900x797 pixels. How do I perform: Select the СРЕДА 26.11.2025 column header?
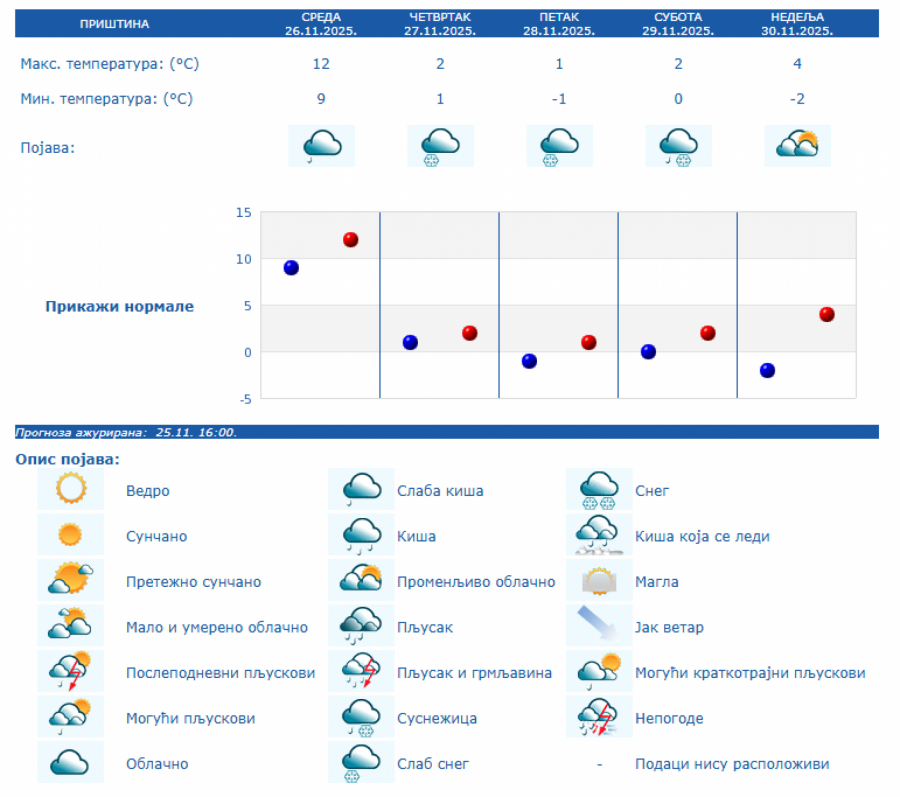(x=321, y=24)
